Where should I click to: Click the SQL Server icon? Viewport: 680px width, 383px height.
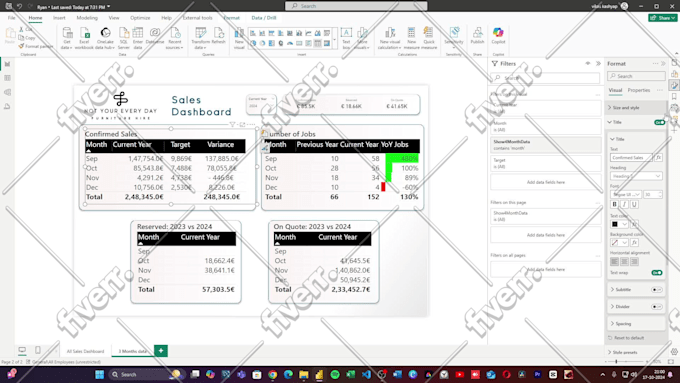(x=124, y=38)
